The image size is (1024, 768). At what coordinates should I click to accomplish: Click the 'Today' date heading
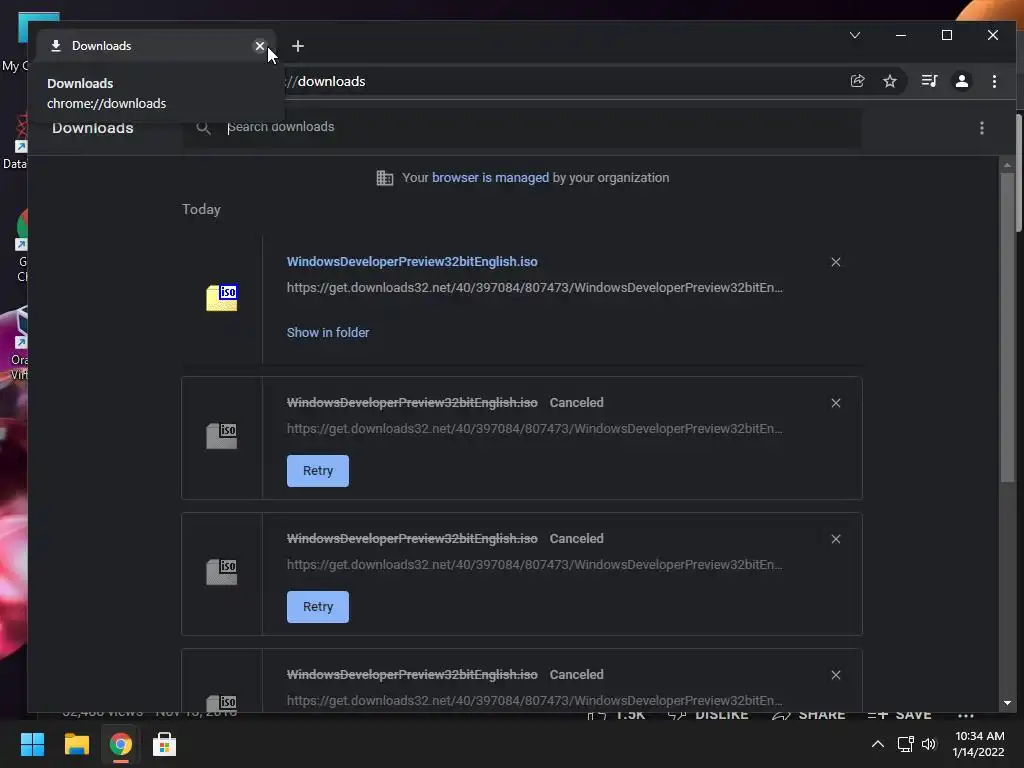coord(201,209)
